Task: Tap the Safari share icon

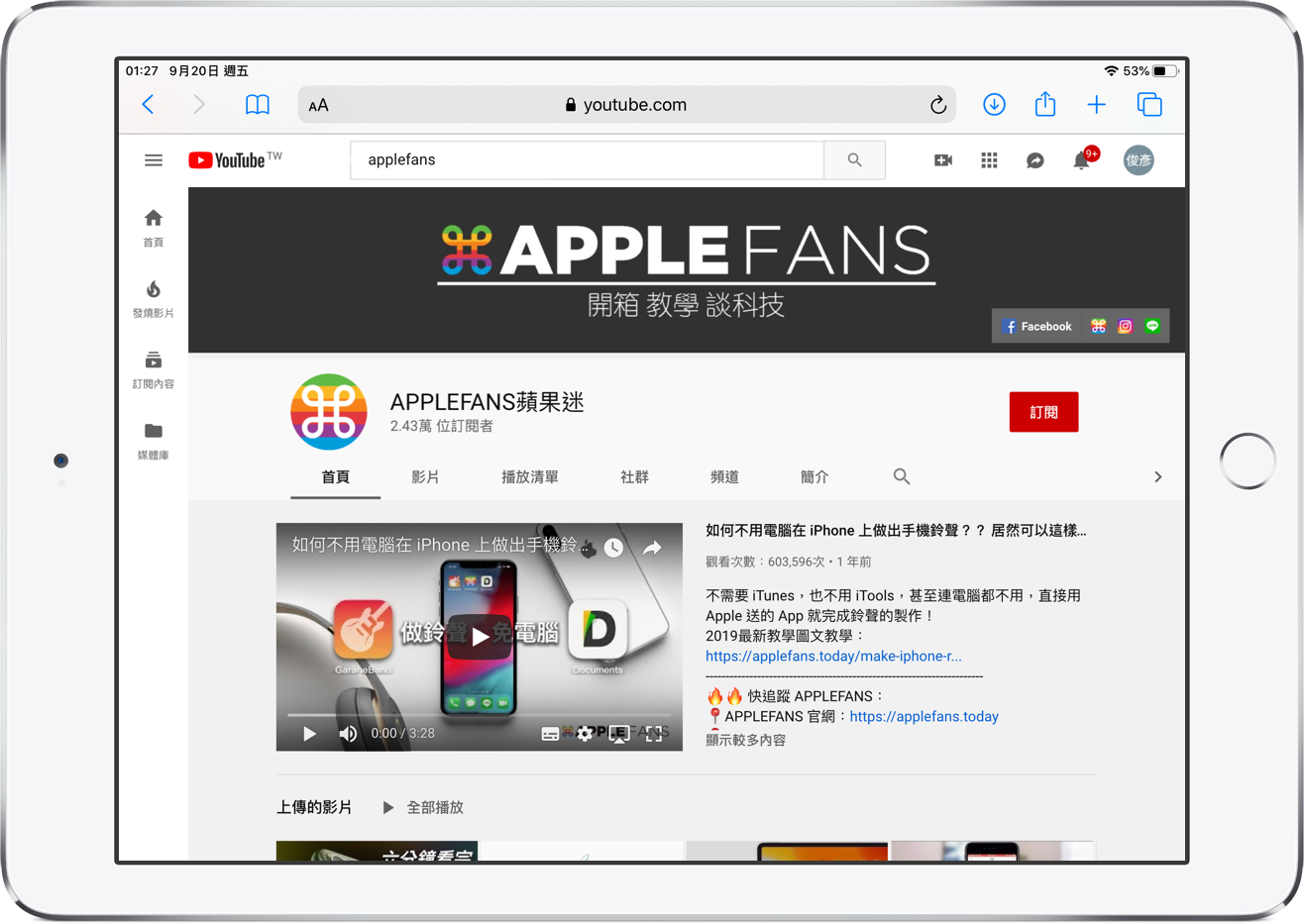Action: point(1045,104)
